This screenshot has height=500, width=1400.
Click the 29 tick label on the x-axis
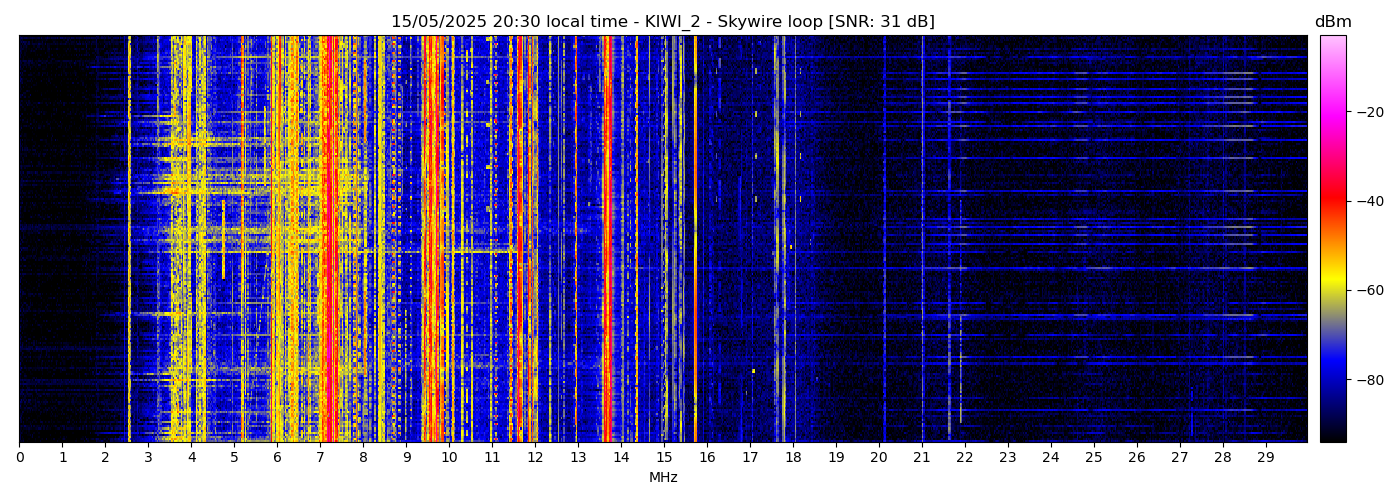[x=1265, y=457]
